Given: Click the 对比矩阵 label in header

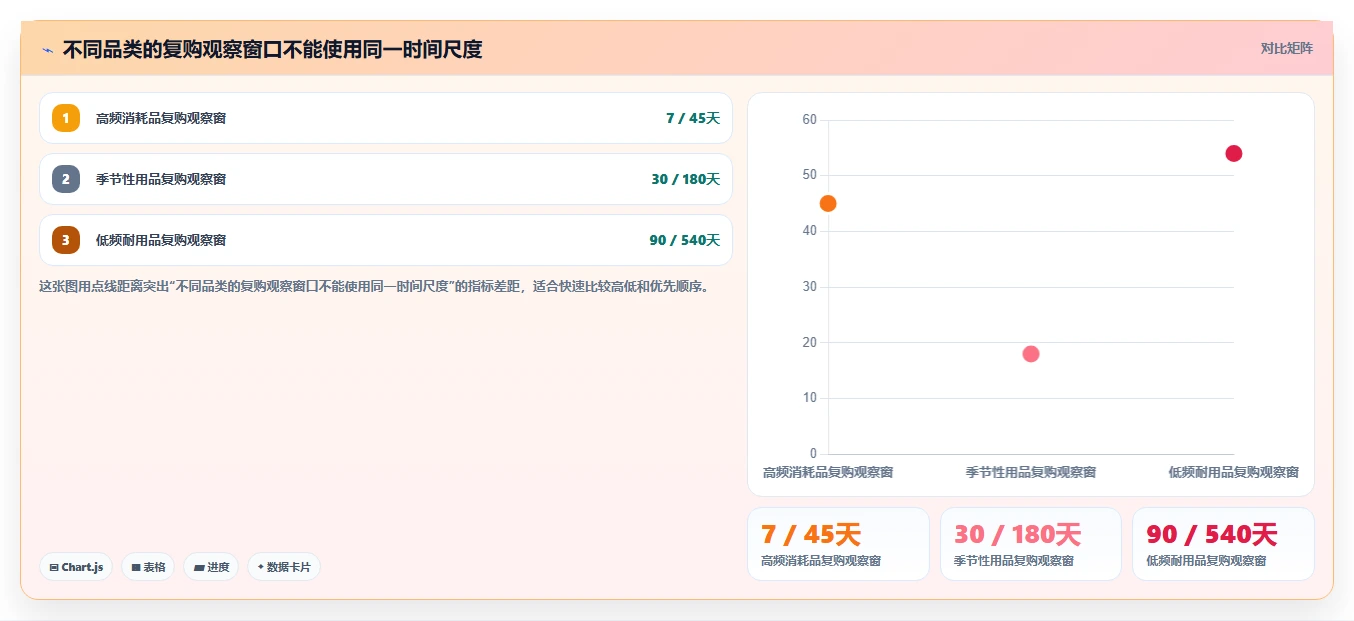Looking at the screenshot, I should click(1287, 48).
